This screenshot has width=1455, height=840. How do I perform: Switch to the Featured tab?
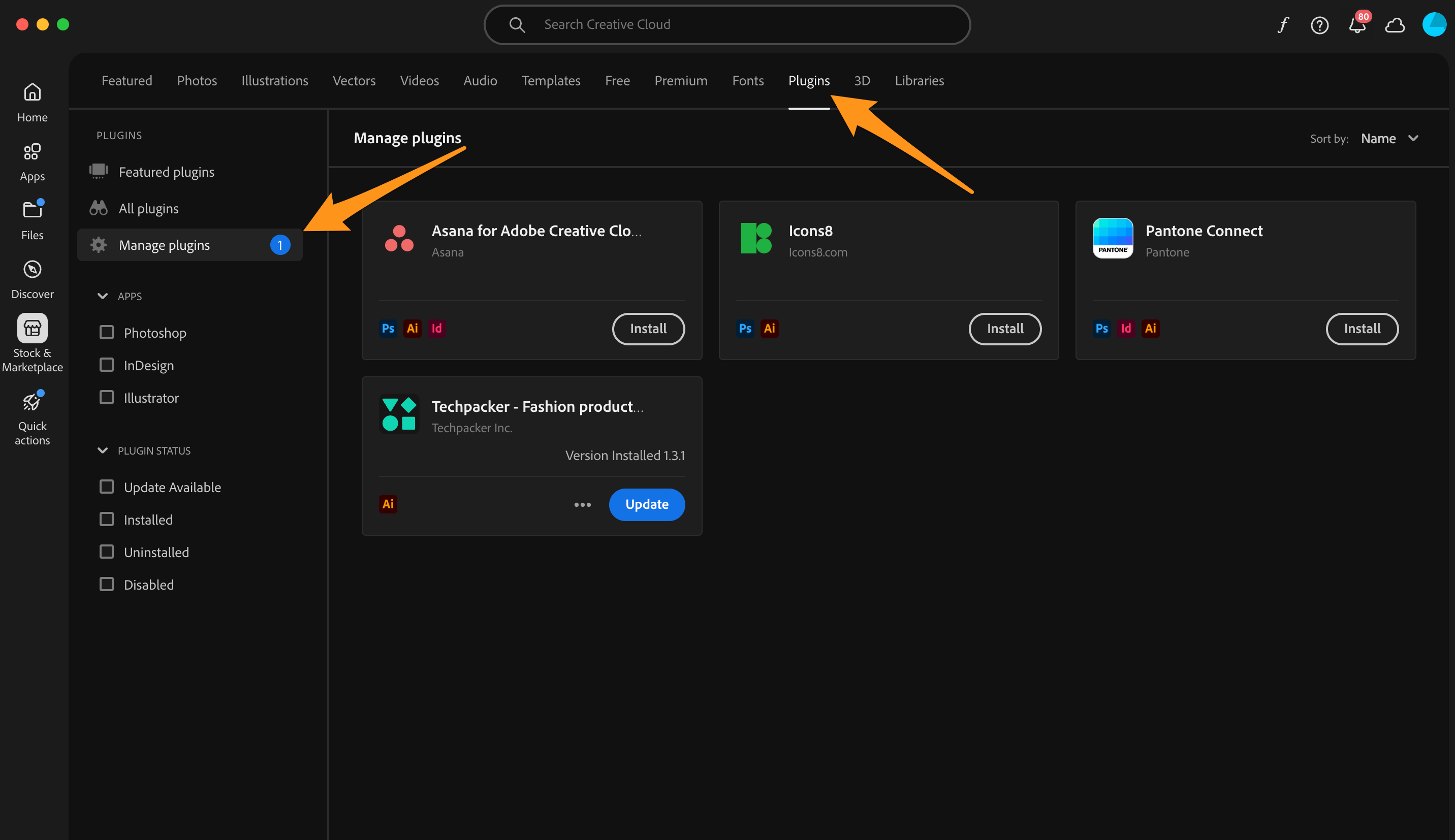pyautogui.click(x=127, y=81)
